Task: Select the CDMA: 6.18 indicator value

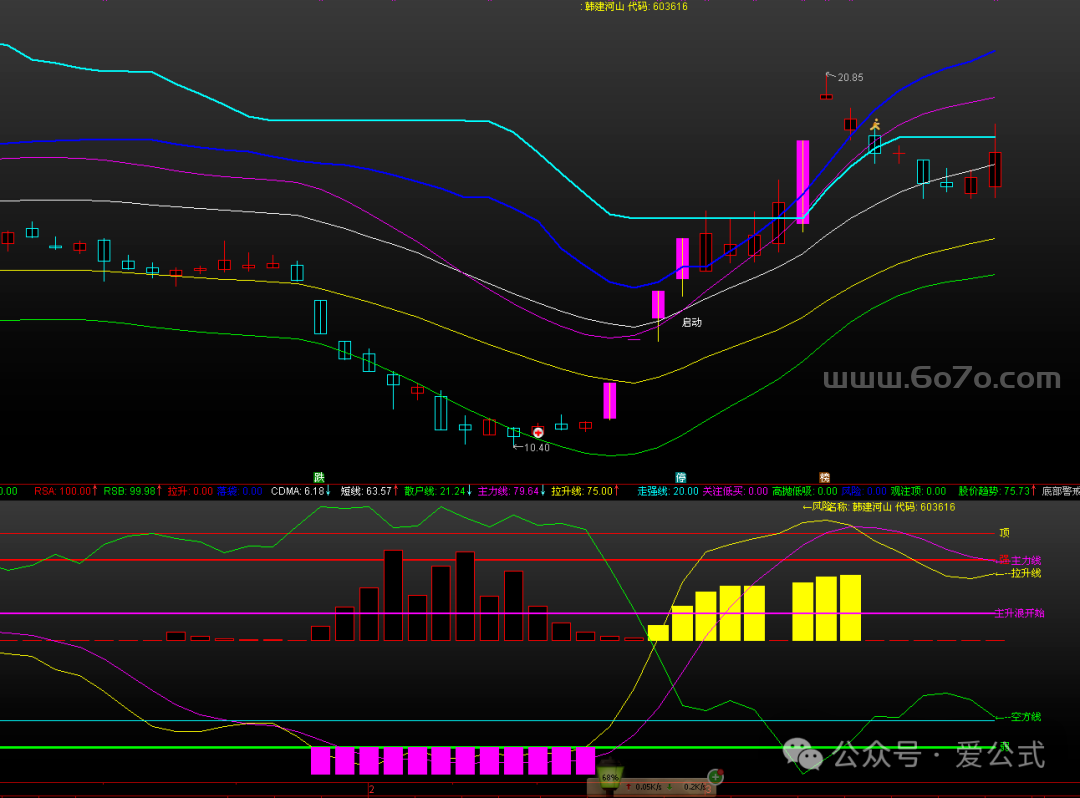Action: (x=300, y=491)
